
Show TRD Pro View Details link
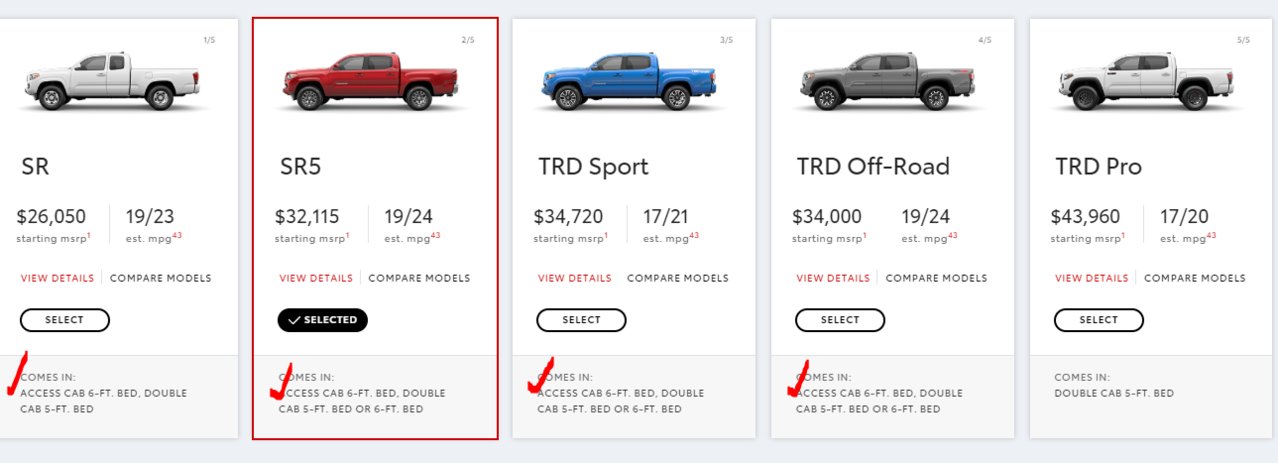click(x=1092, y=278)
